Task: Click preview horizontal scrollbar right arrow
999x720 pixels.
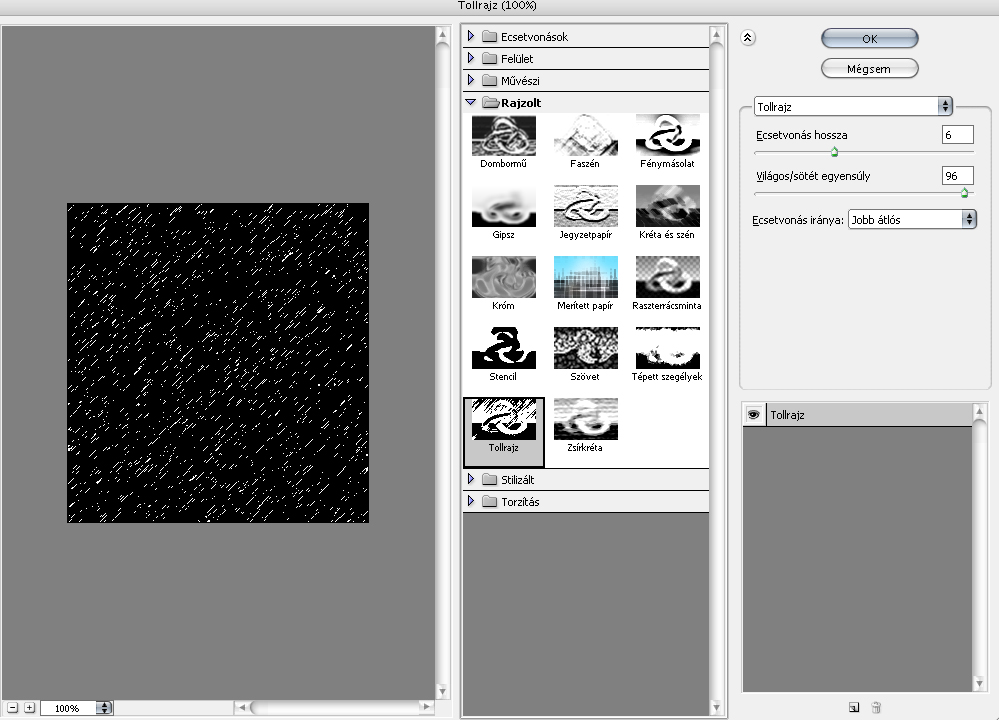Action: (426, 707)
